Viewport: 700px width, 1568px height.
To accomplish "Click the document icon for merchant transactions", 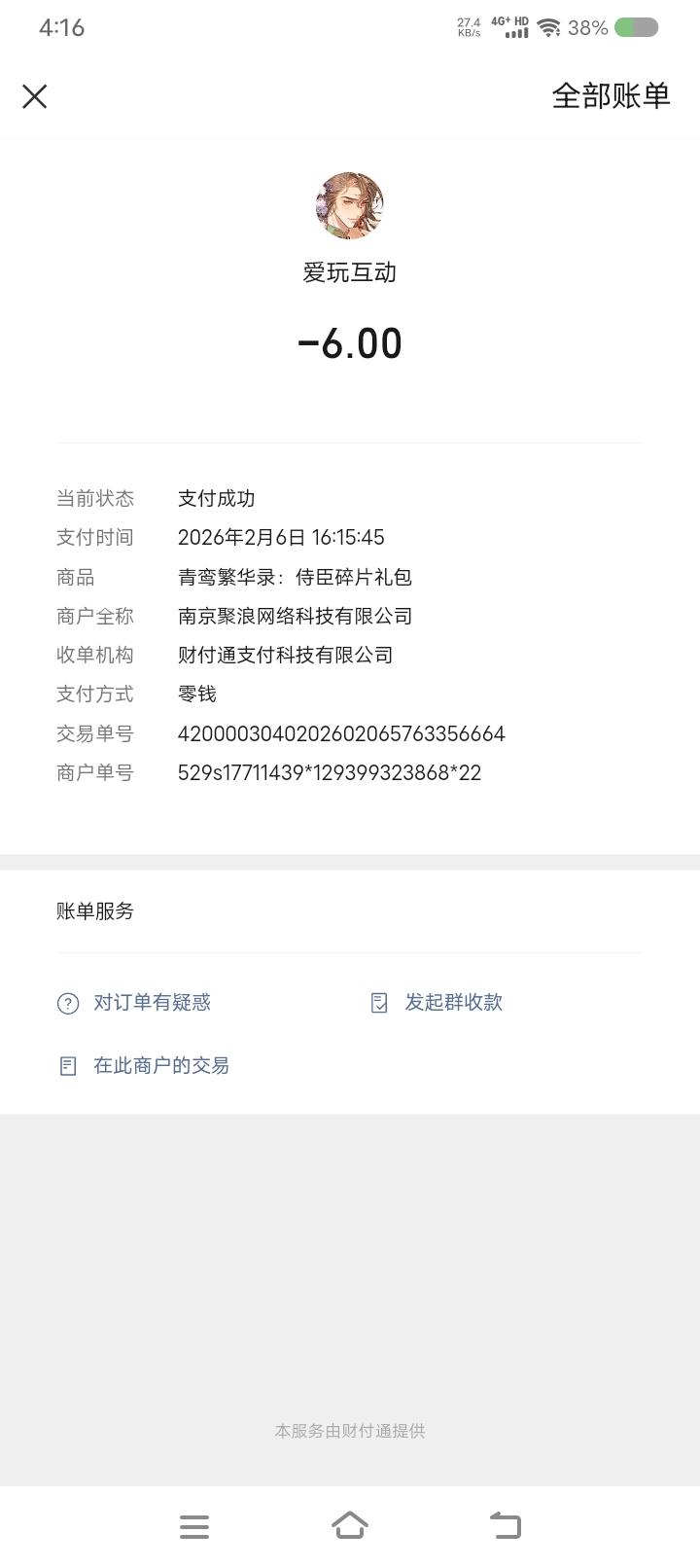I will coord(68,1066).
